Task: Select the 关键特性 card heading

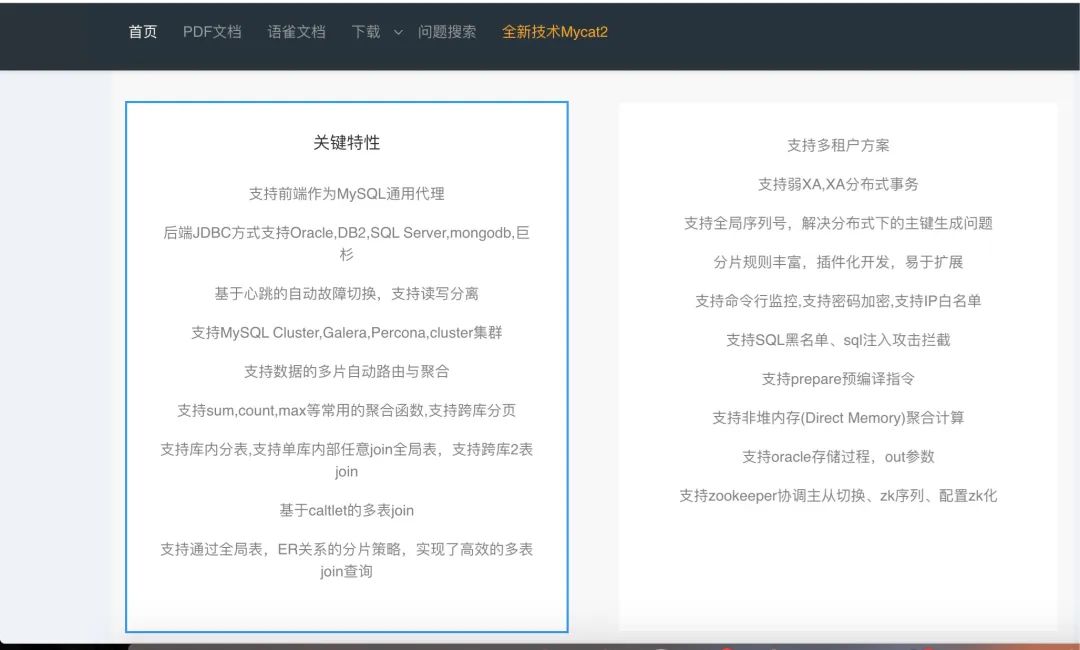Action: (347, 143)
